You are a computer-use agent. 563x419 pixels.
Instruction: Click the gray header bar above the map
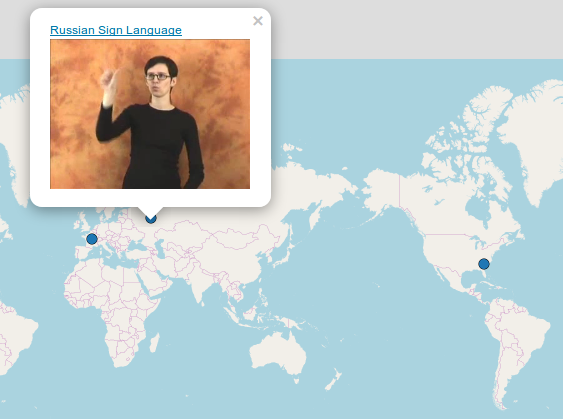tap(417, 29)
